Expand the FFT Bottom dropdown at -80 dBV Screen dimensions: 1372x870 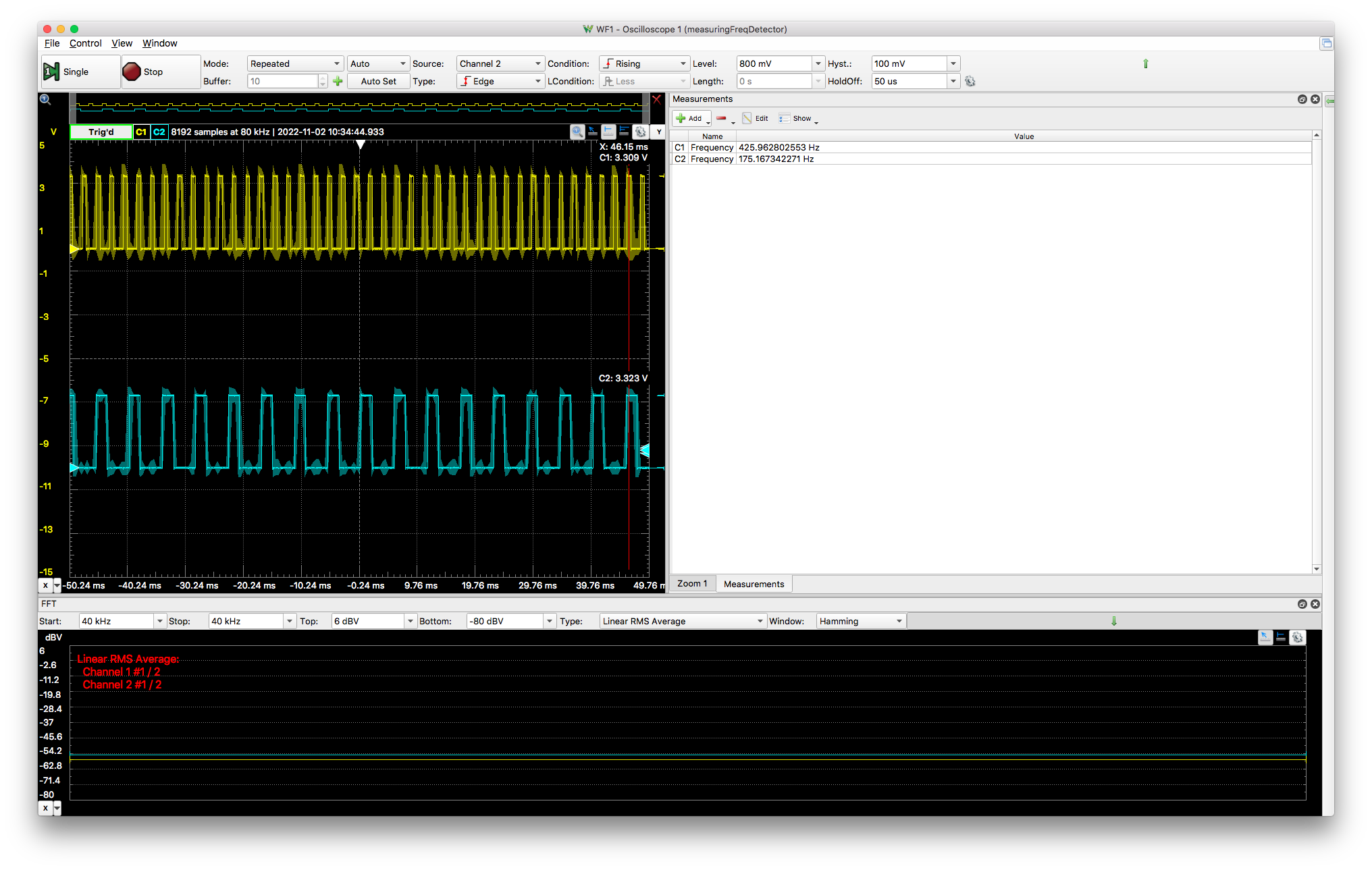tap(550, 621)
